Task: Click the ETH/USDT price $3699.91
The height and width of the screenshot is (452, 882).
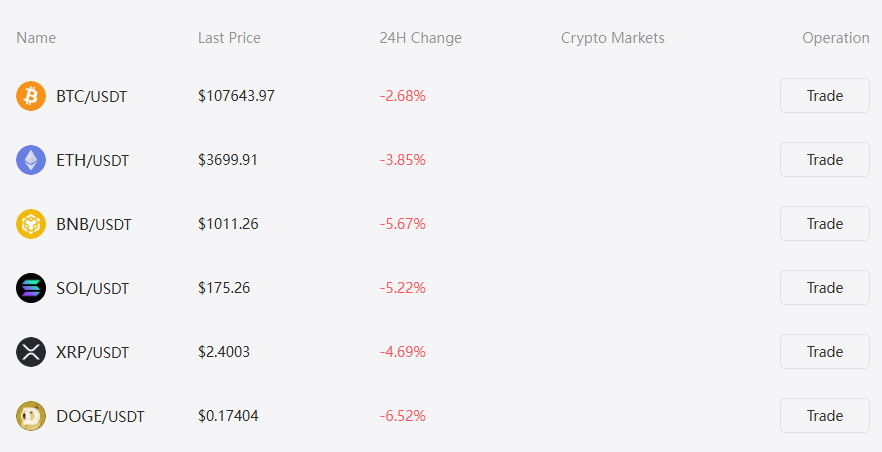Action: (228, 160)
